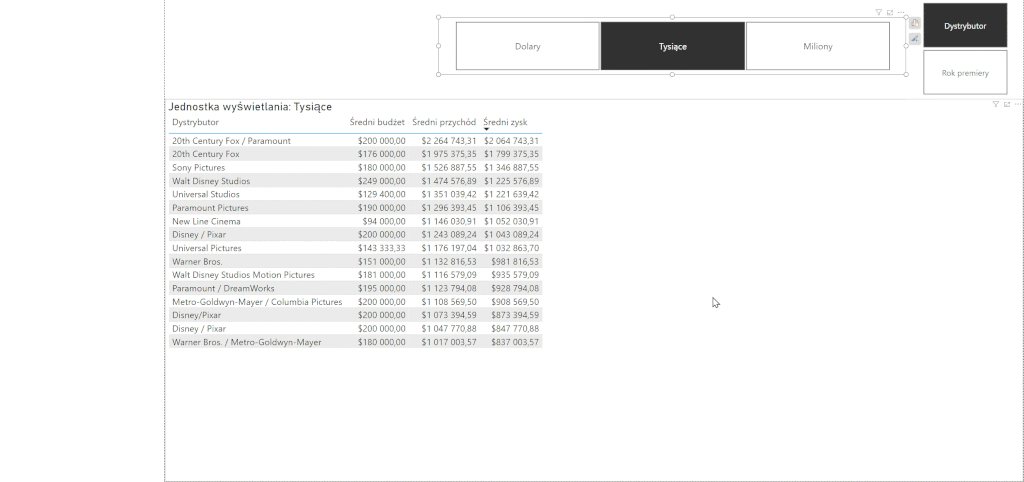Open filter icon above the unit slicer
Screen dimensions: 1024x482
point(878,12)
